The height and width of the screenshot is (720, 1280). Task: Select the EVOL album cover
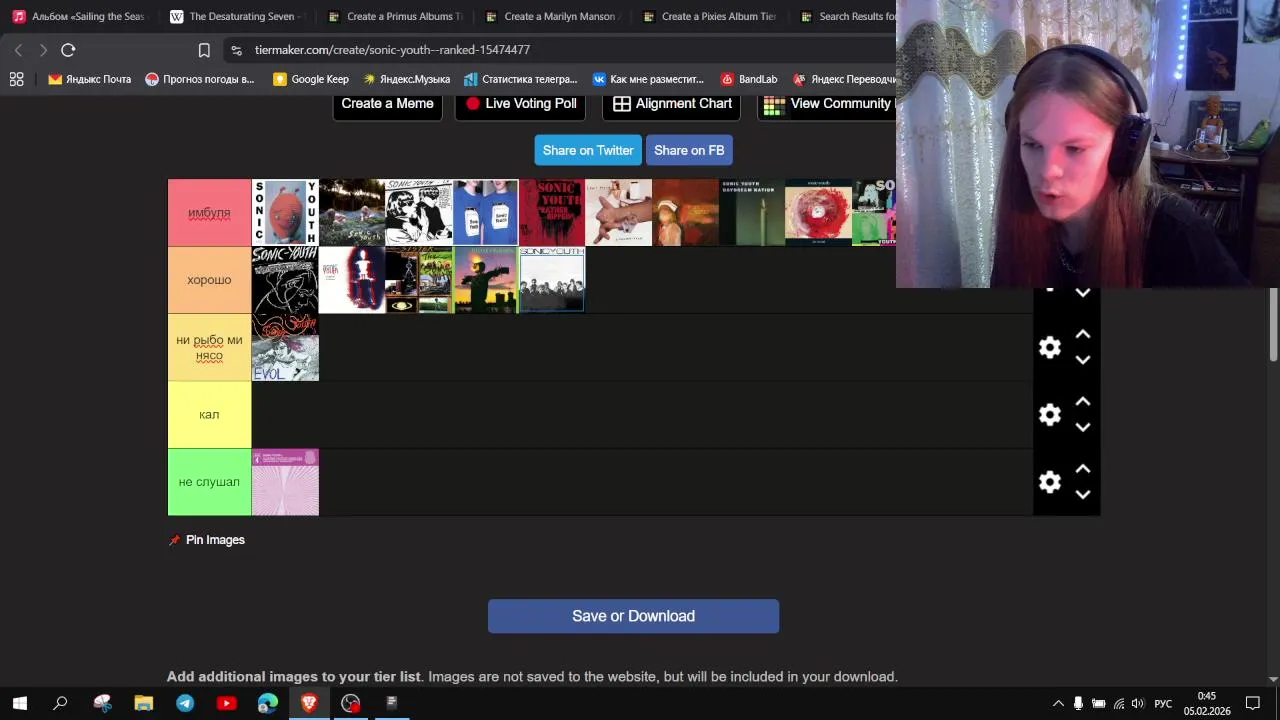pyautogui.click(x=285, y=347)
